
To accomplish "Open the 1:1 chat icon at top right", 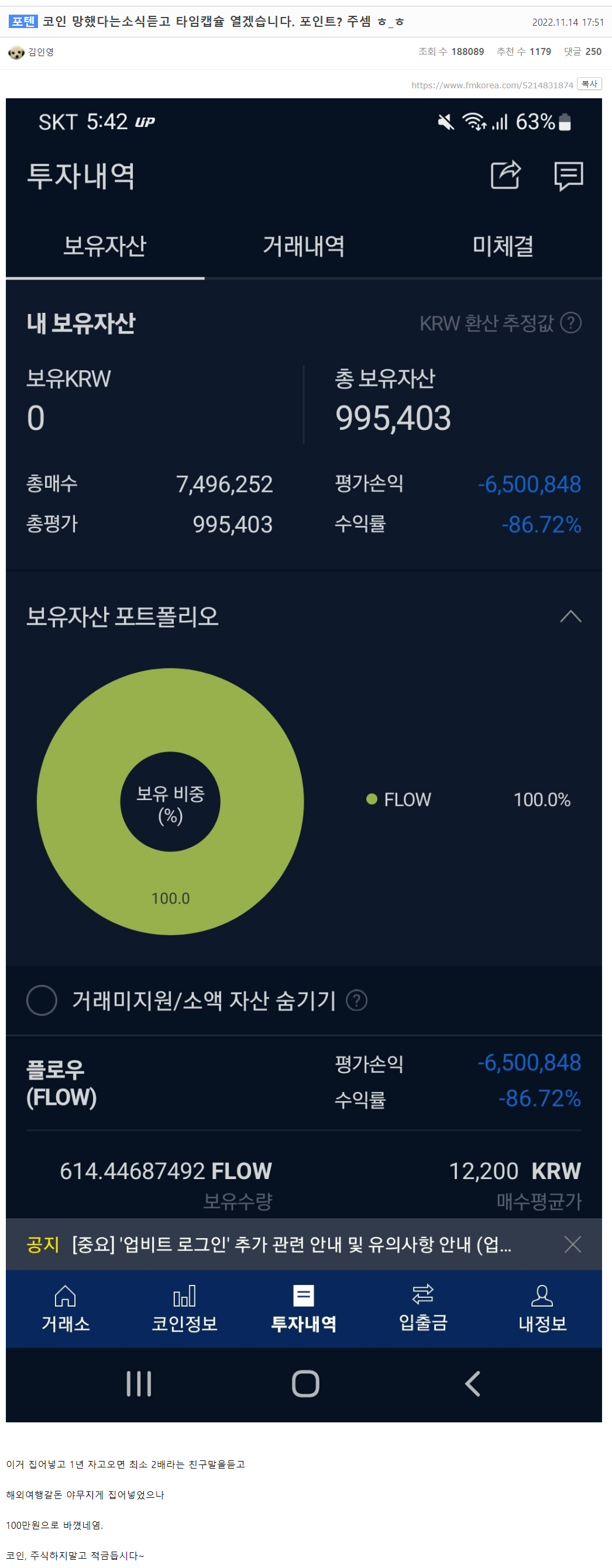I will click(x=569, y=177).
